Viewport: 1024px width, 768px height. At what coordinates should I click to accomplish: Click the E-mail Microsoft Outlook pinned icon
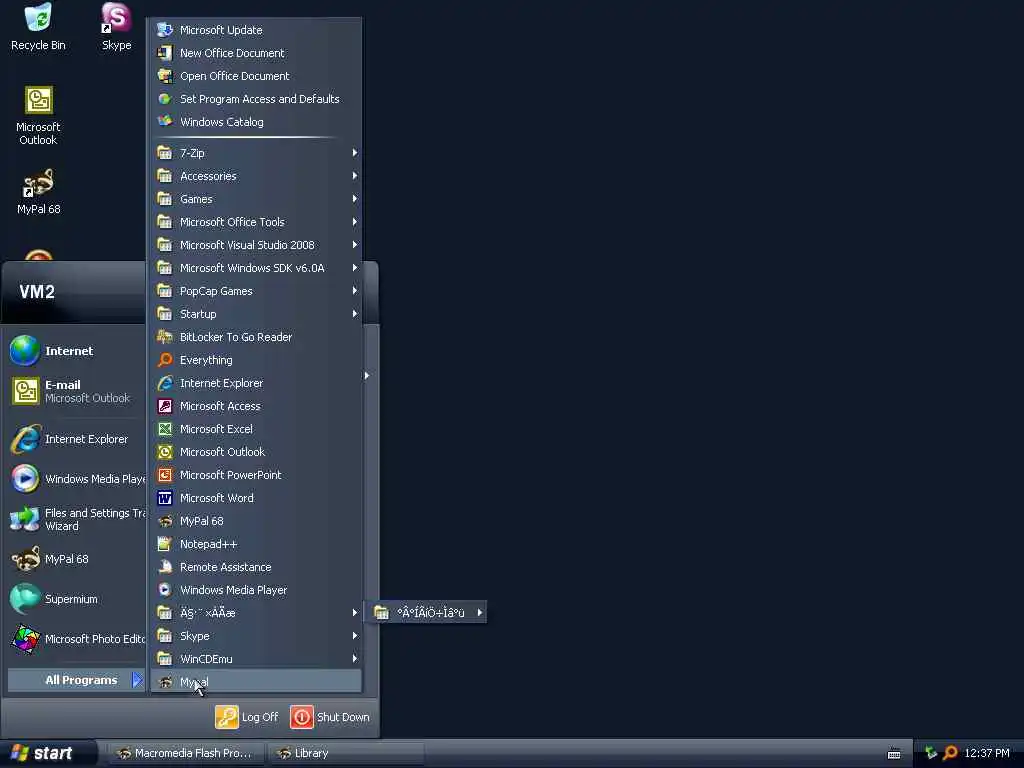[25, 391]
